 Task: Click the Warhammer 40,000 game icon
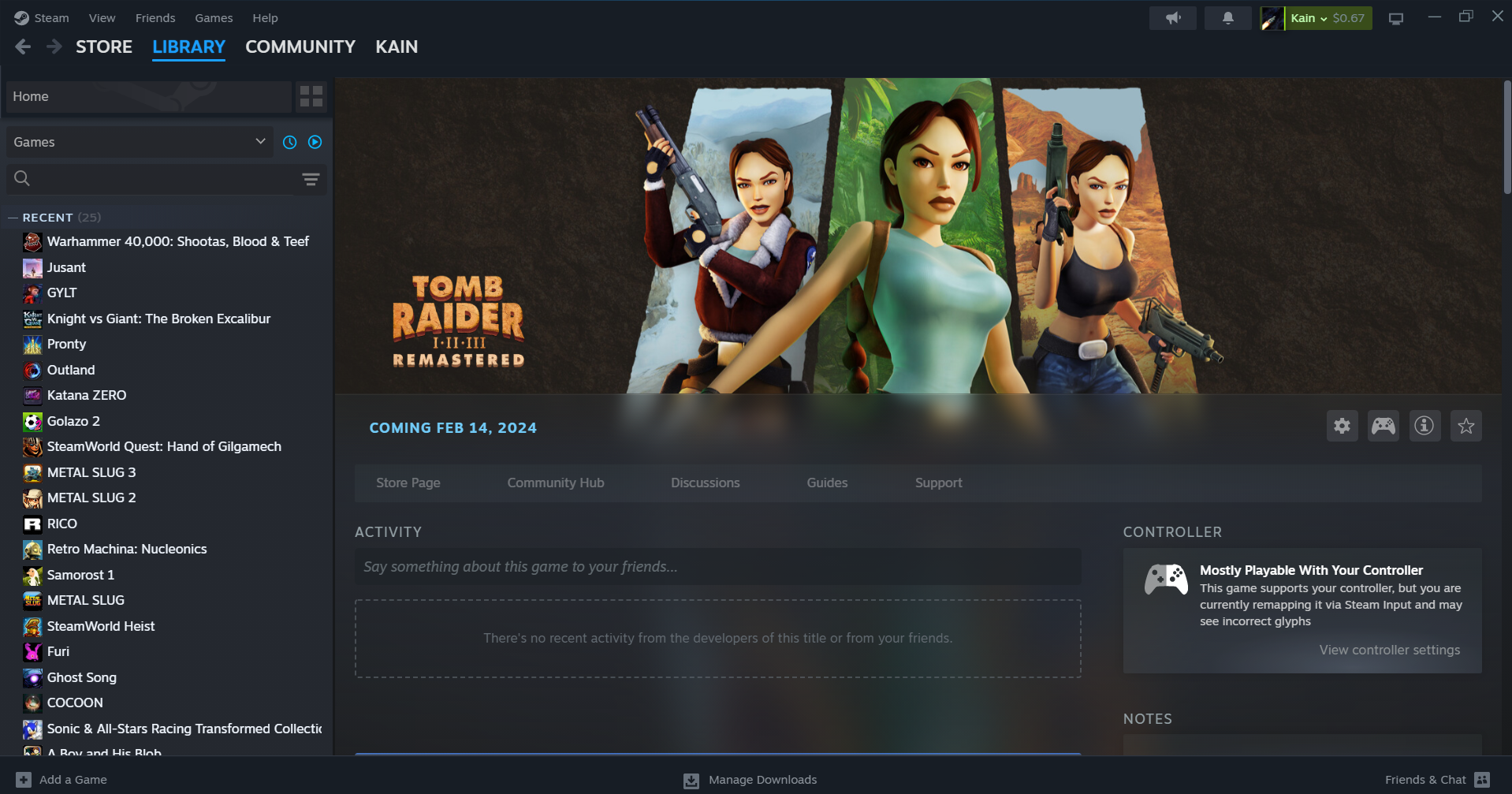(x=32, y=242)
